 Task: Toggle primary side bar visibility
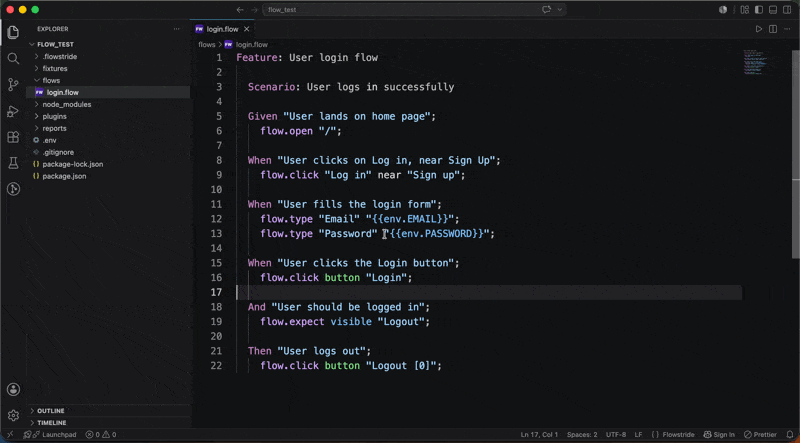tap(759, 10)
